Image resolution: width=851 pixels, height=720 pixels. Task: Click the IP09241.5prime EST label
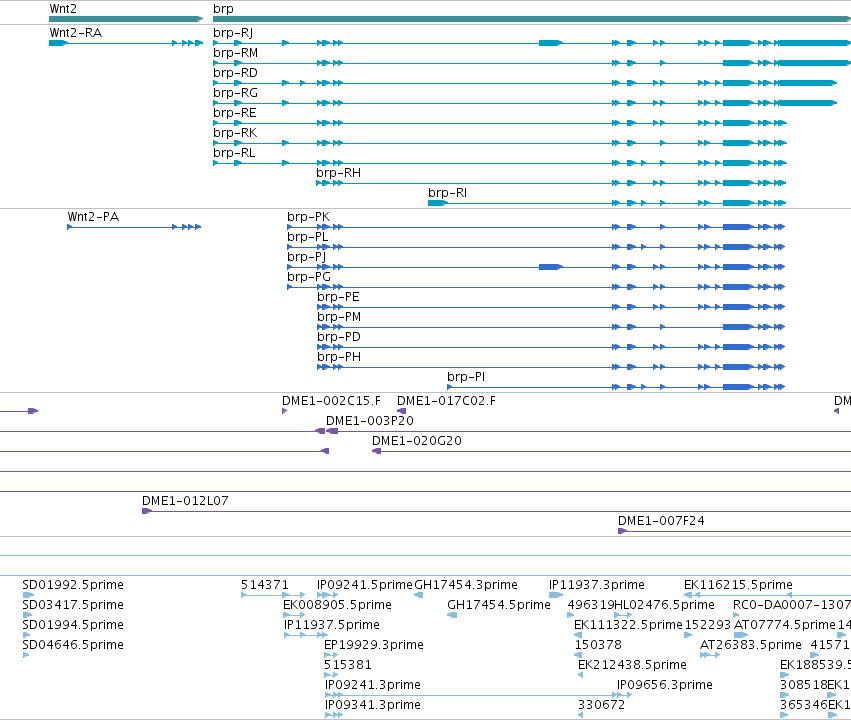click(365, 585)
